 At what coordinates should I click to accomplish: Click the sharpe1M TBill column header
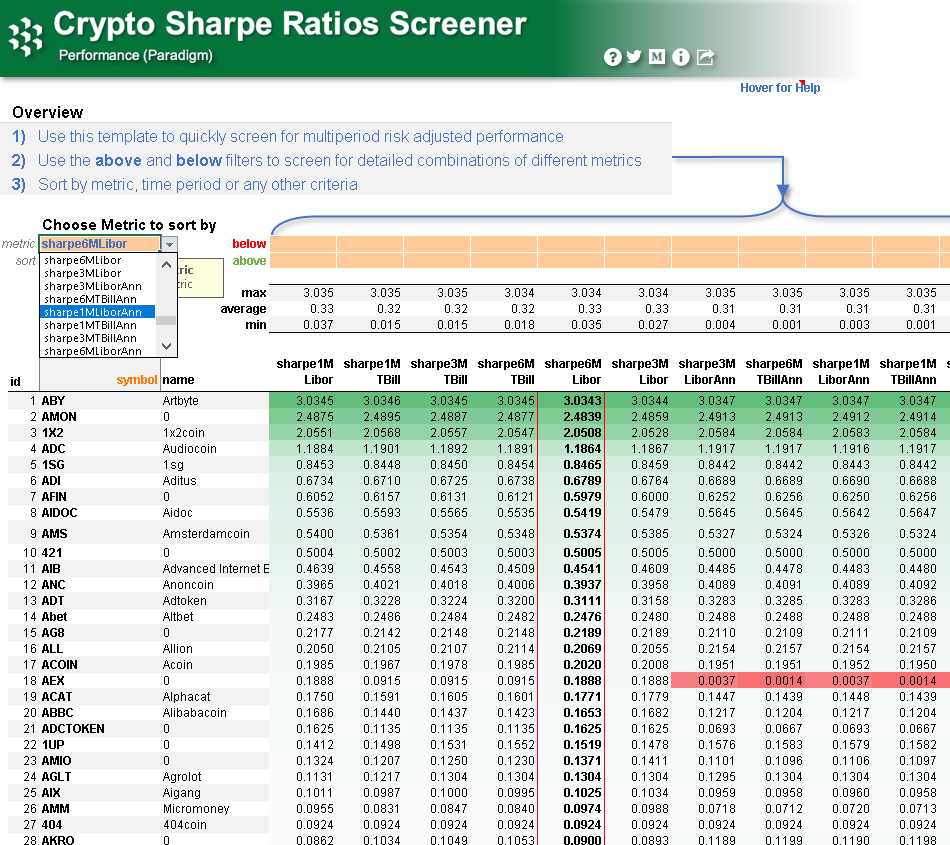pyautogui.click(x=372, y=371)
